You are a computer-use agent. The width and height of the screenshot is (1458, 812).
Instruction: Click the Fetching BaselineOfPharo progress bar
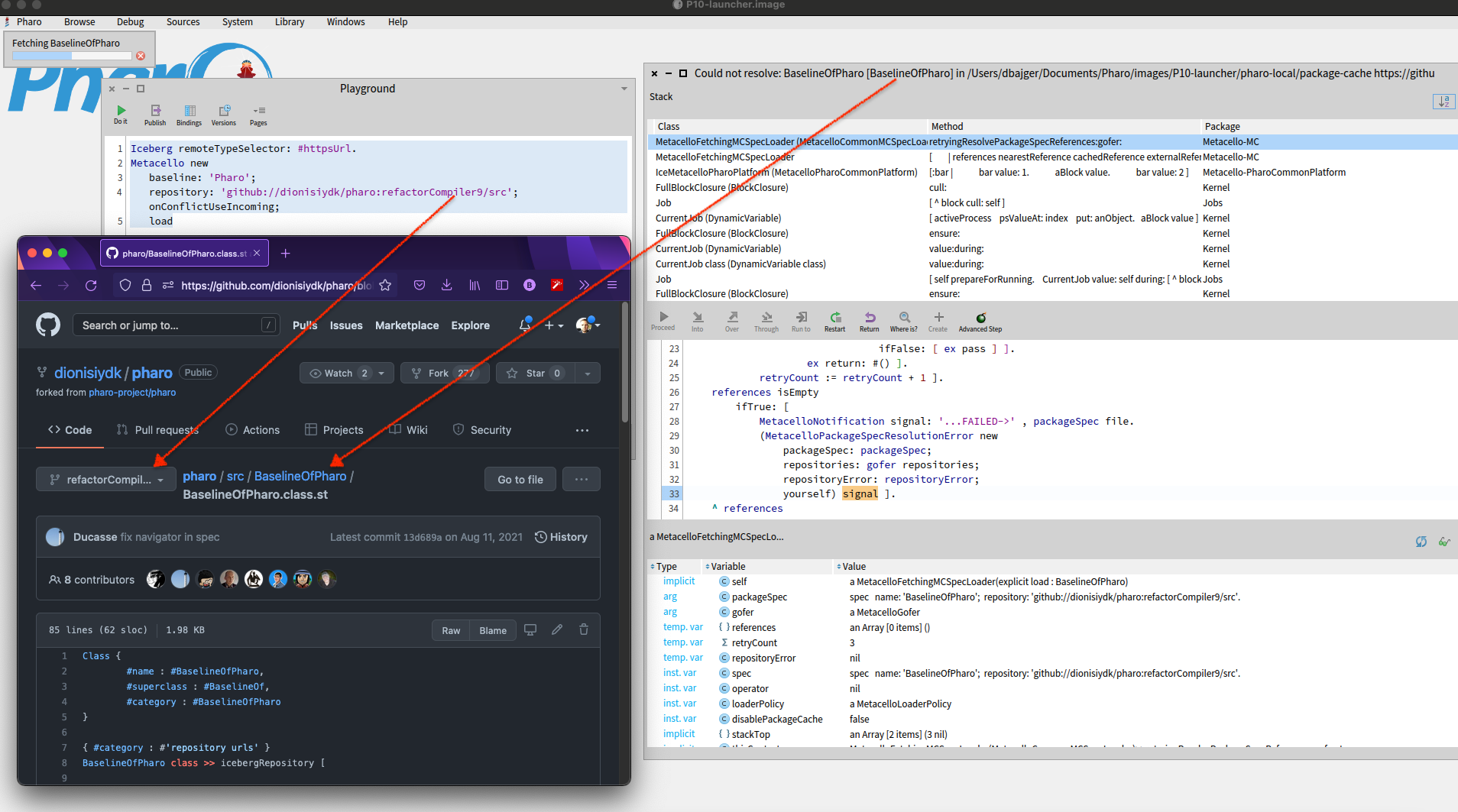pos(71,55)
